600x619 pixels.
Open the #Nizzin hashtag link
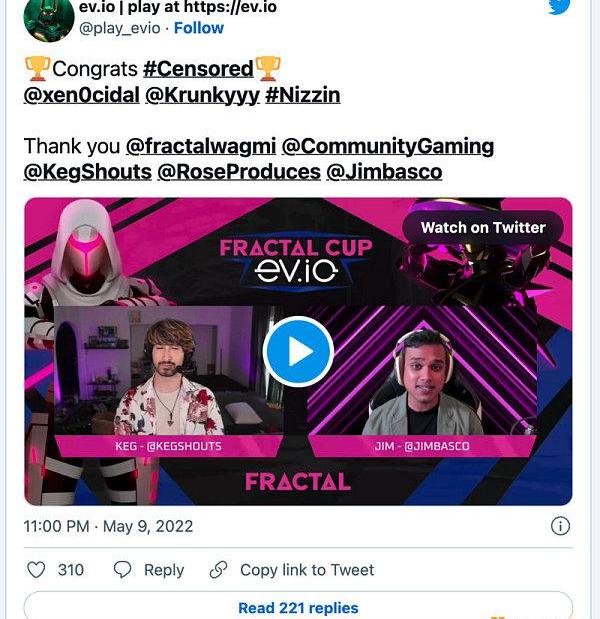(303, 95)
